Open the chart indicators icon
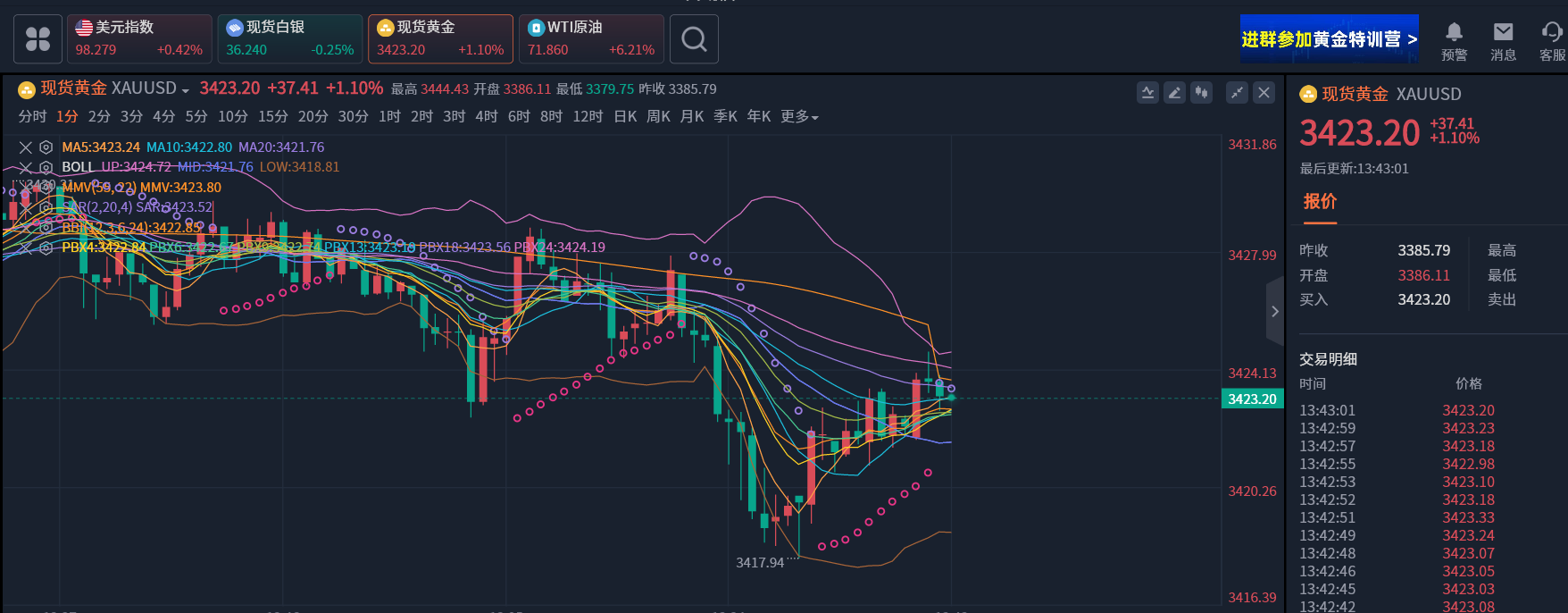 [1147, 92]
